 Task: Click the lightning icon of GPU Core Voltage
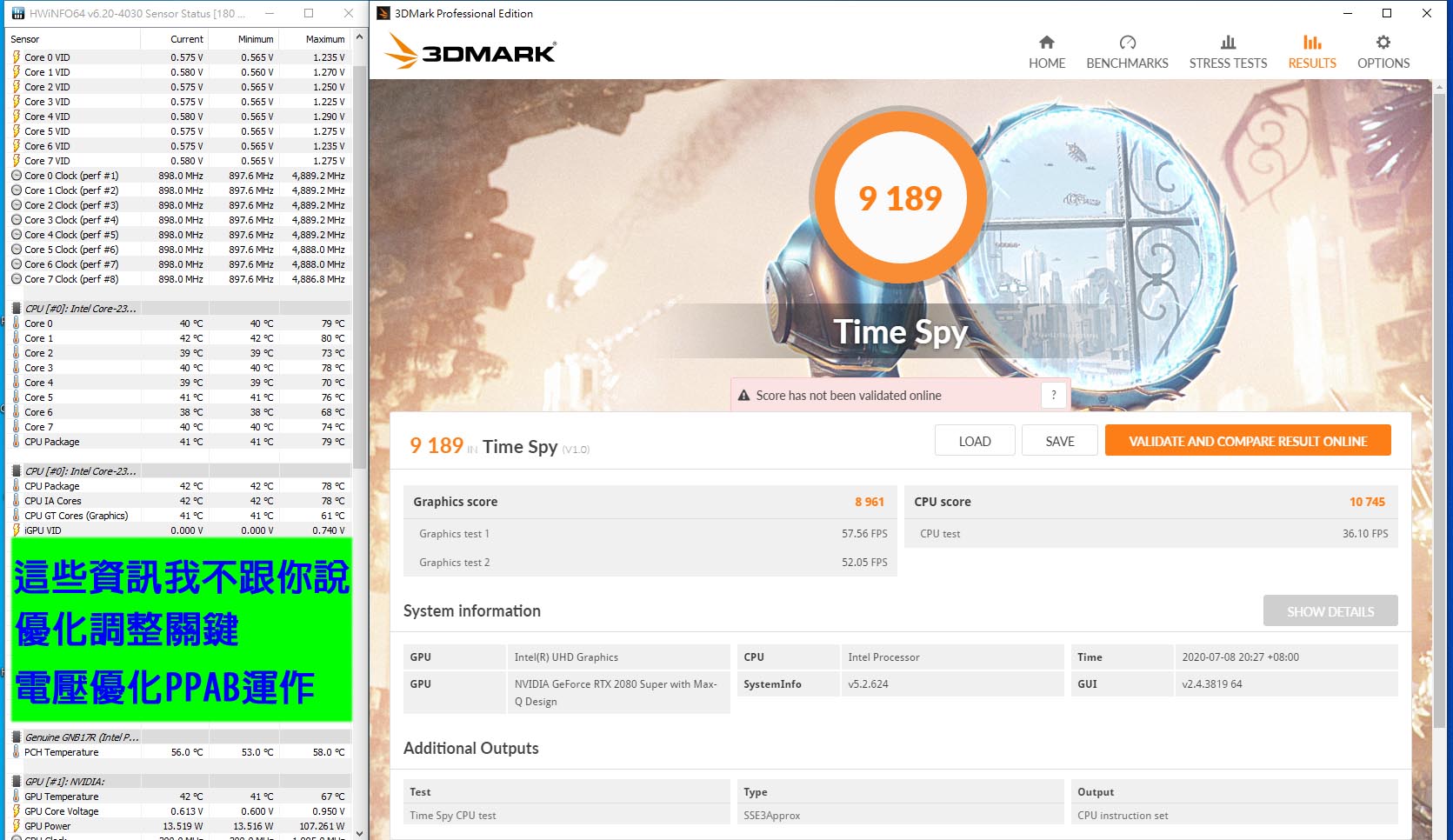click(x=17, y=811)
